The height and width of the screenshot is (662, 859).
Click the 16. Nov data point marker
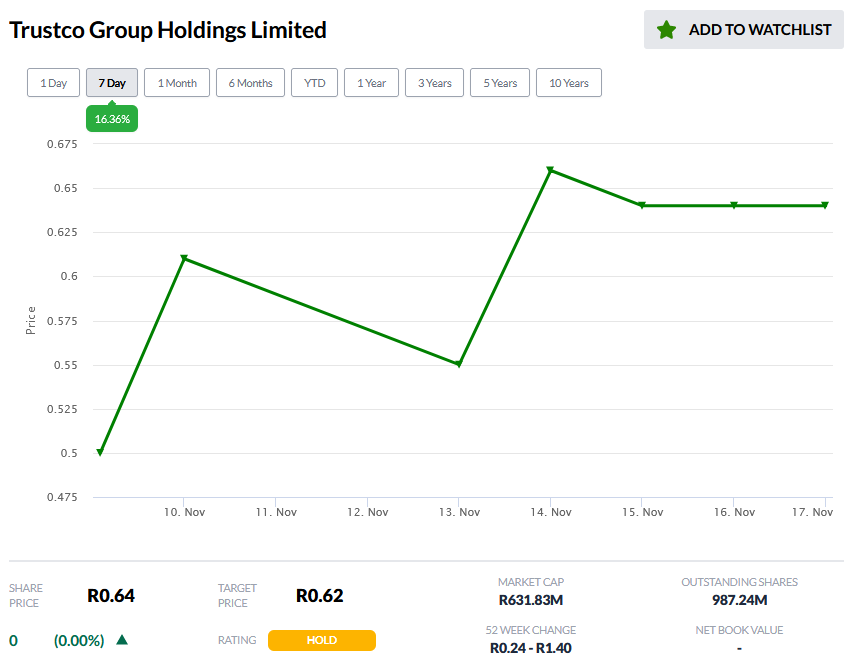[x=734, y=206]
